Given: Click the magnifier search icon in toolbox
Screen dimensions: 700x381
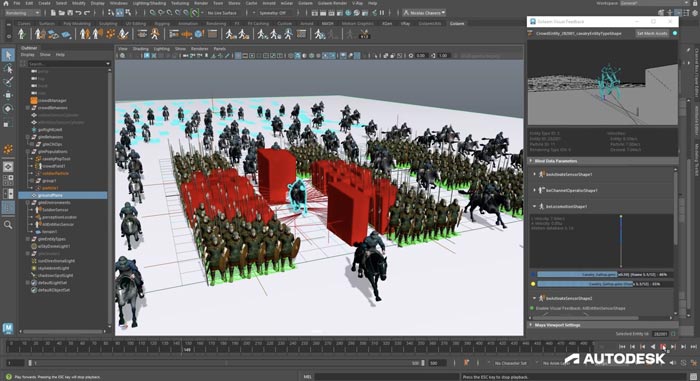Looking at the screenshot, I should point(8,225).
